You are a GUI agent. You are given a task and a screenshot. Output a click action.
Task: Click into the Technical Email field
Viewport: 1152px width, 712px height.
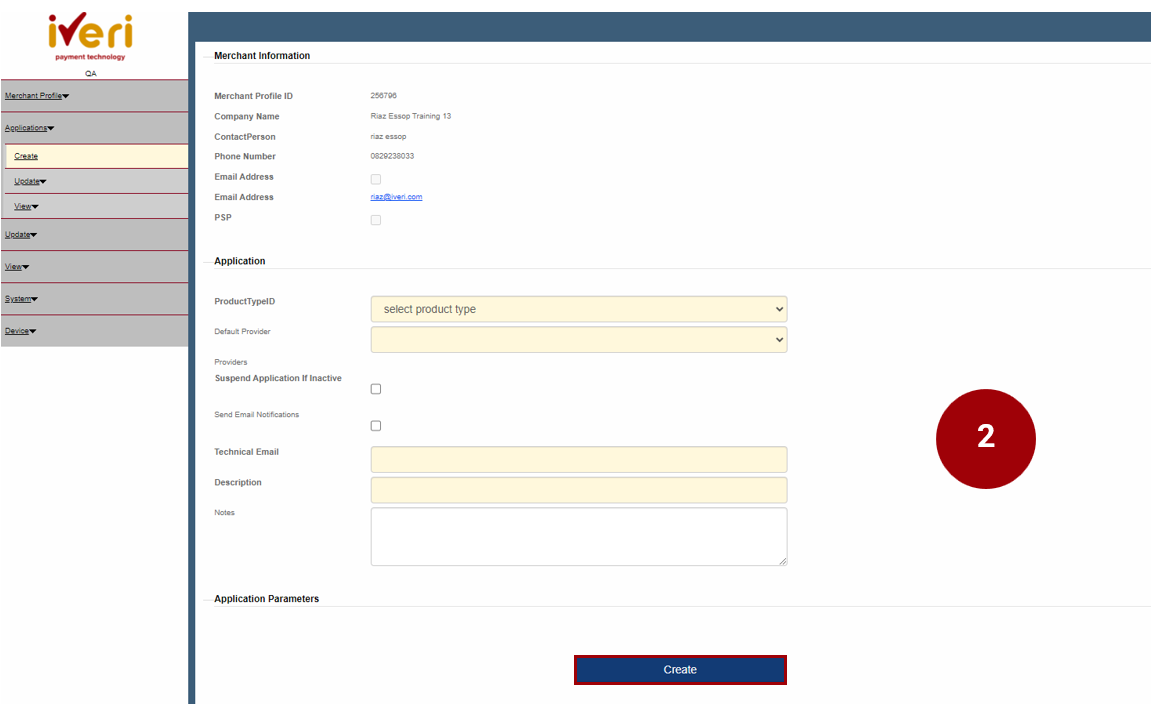578,459
